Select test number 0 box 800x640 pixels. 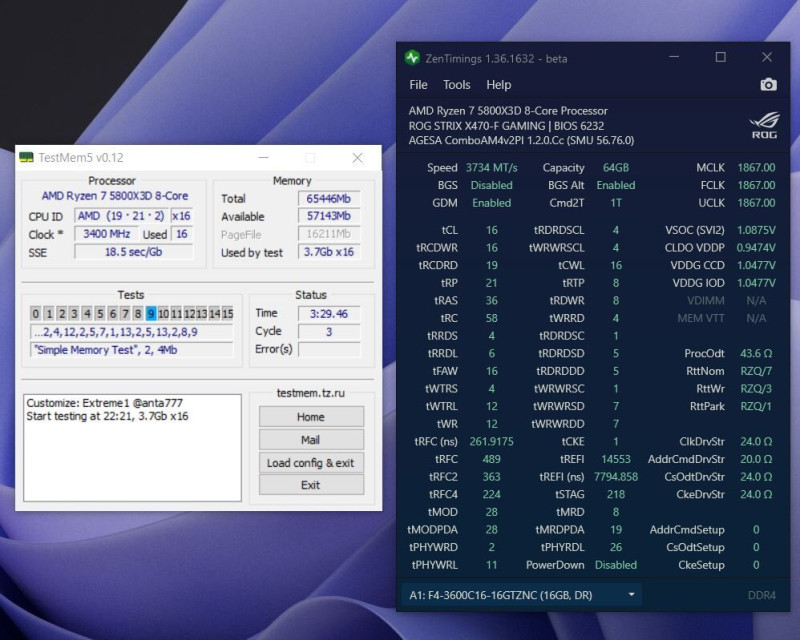coord(35,313)
